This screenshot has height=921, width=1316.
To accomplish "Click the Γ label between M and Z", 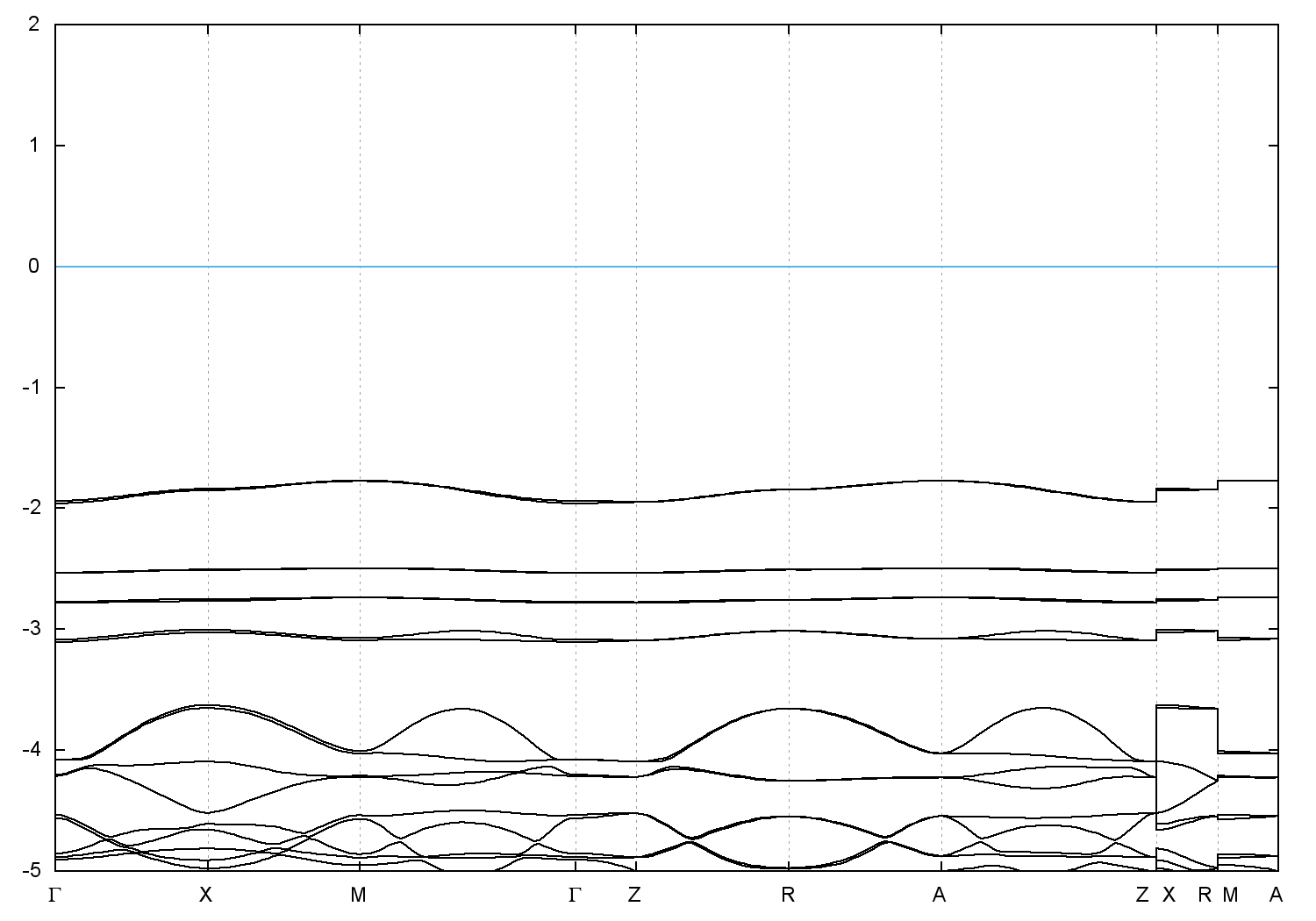I will pos(575,895).
